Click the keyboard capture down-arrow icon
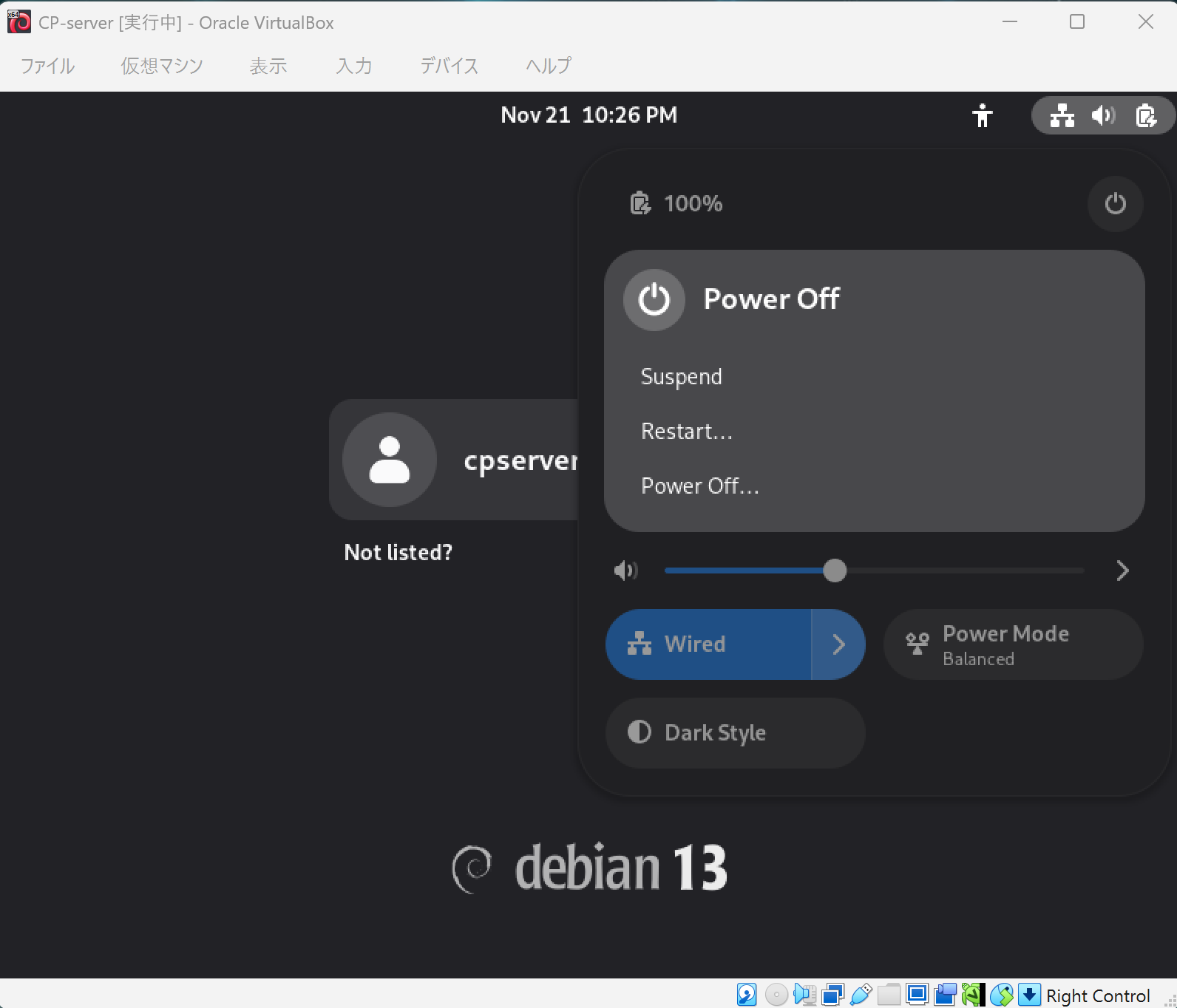The width and height of the screenshot is (1177, 1008). [x=1029, y=995]
